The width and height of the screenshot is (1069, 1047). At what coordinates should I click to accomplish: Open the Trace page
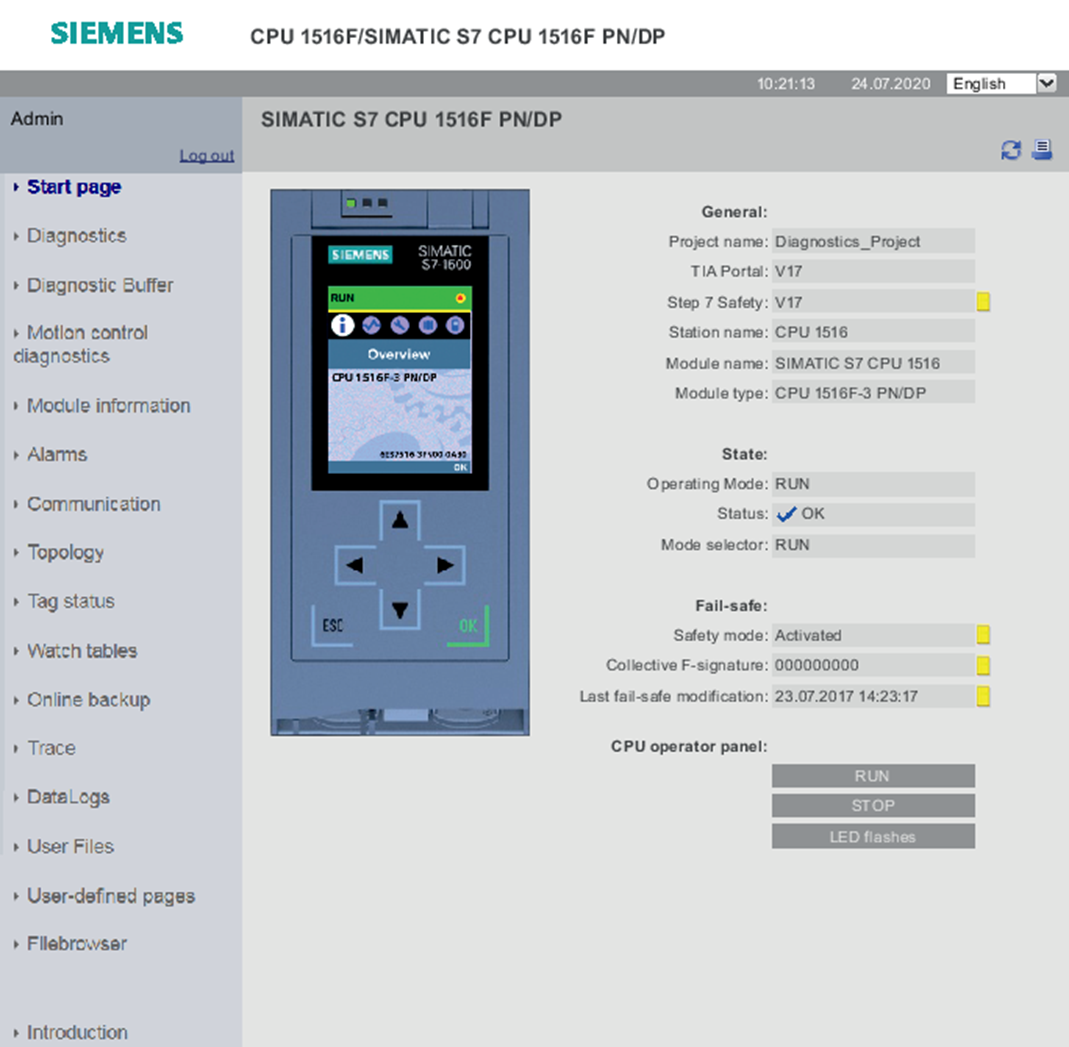[51, 748]
